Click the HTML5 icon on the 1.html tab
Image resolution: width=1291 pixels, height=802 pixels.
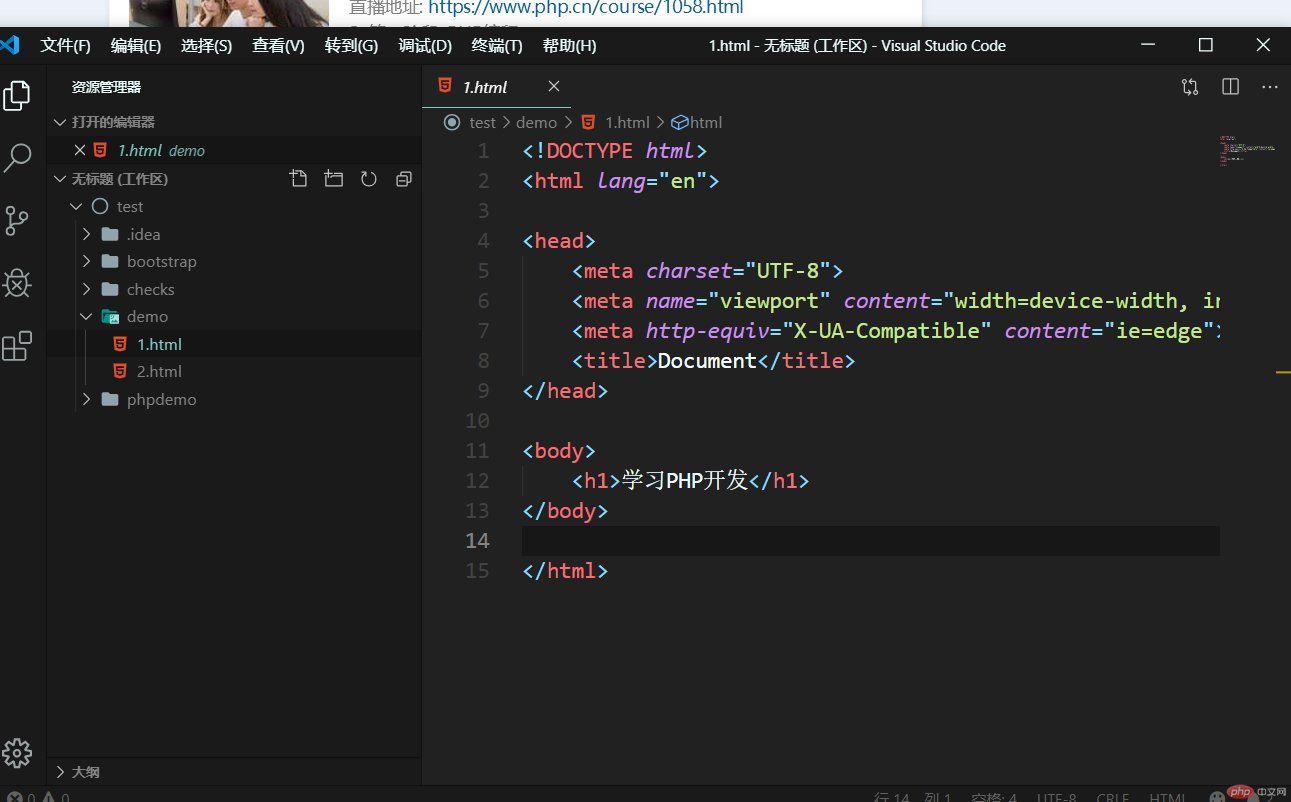point(444,87)
